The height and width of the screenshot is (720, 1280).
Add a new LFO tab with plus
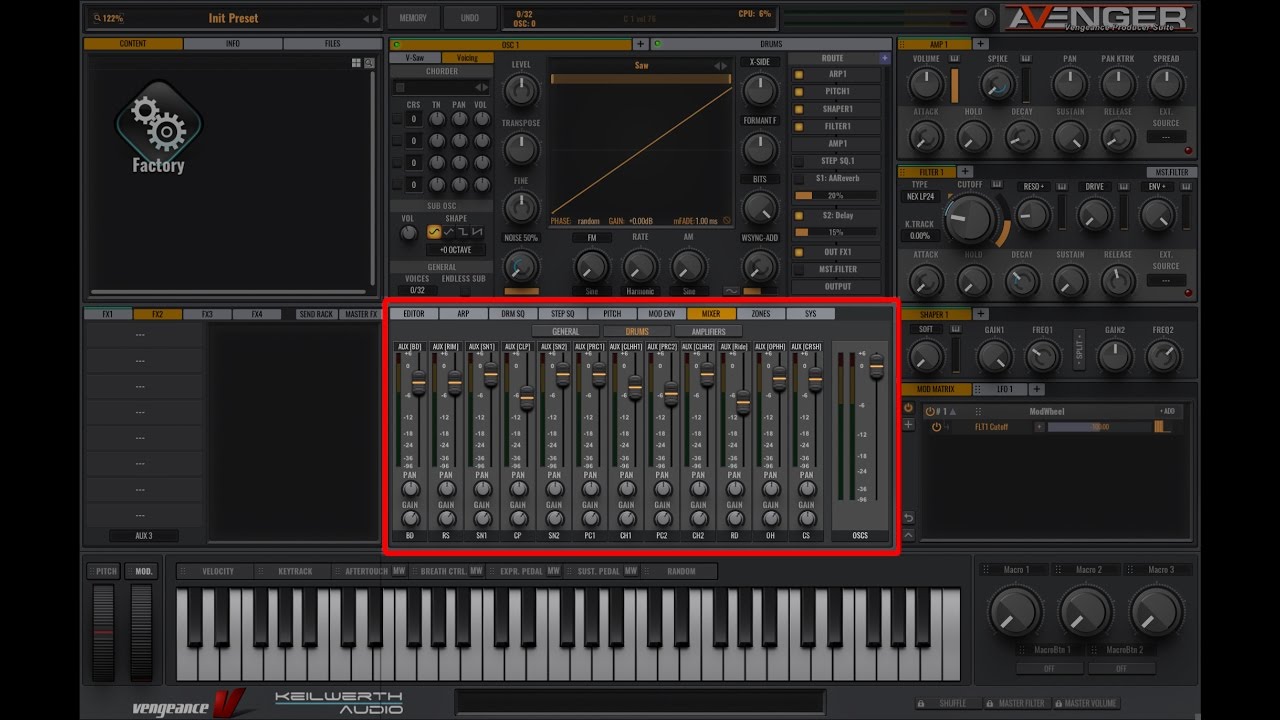click(1037, 389)
